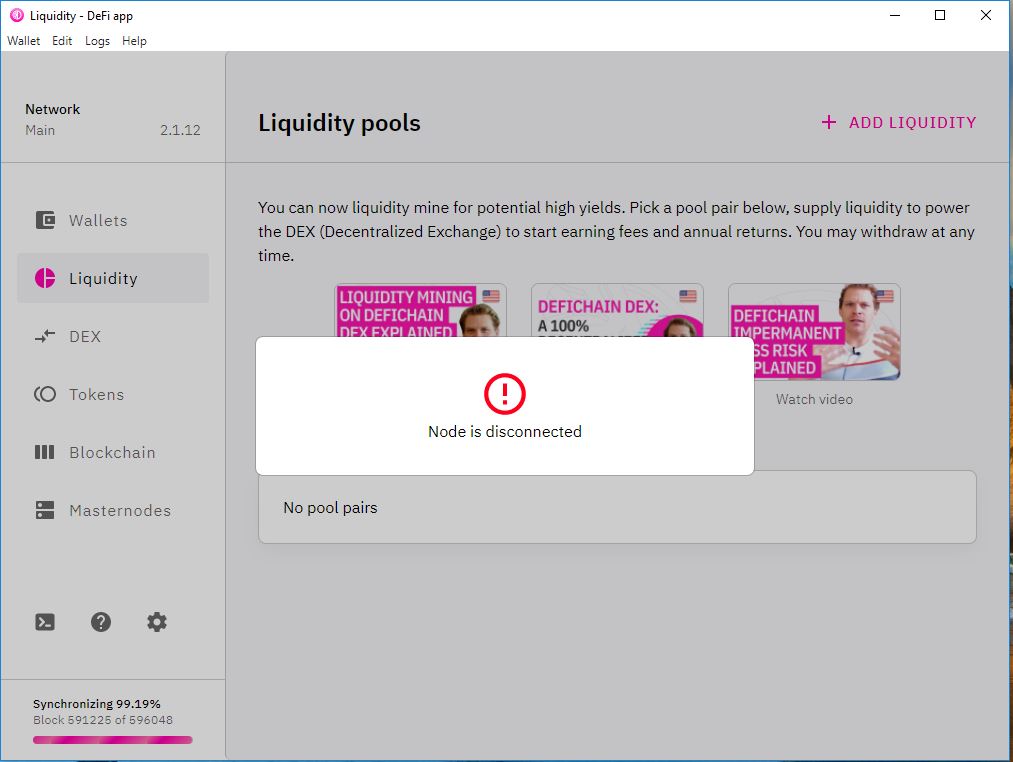Click the Masternodes server icon
1013x762 pixels.
click(x=45, y=510)
